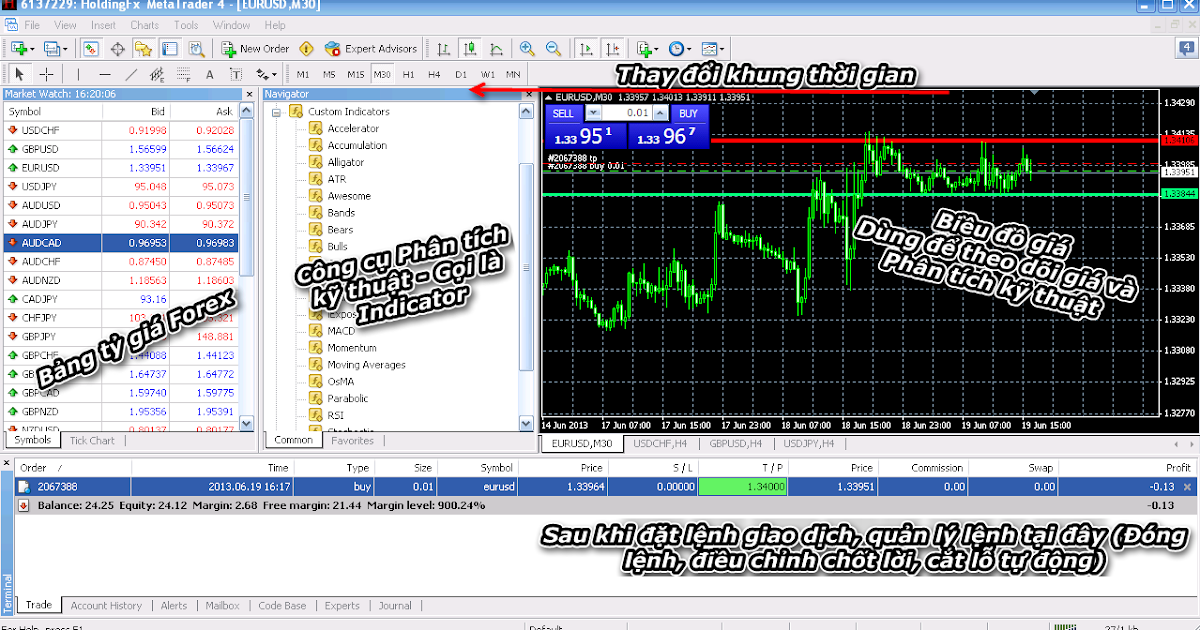Toggle the Navigator star-folder icon

pos(144,48)
